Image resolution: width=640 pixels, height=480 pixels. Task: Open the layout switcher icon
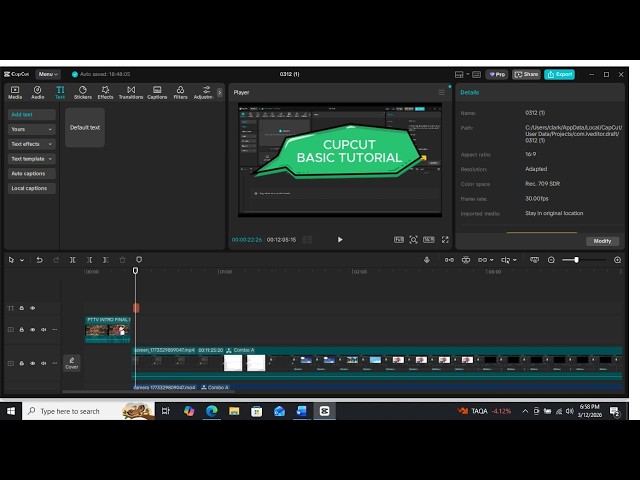[459, 74]
